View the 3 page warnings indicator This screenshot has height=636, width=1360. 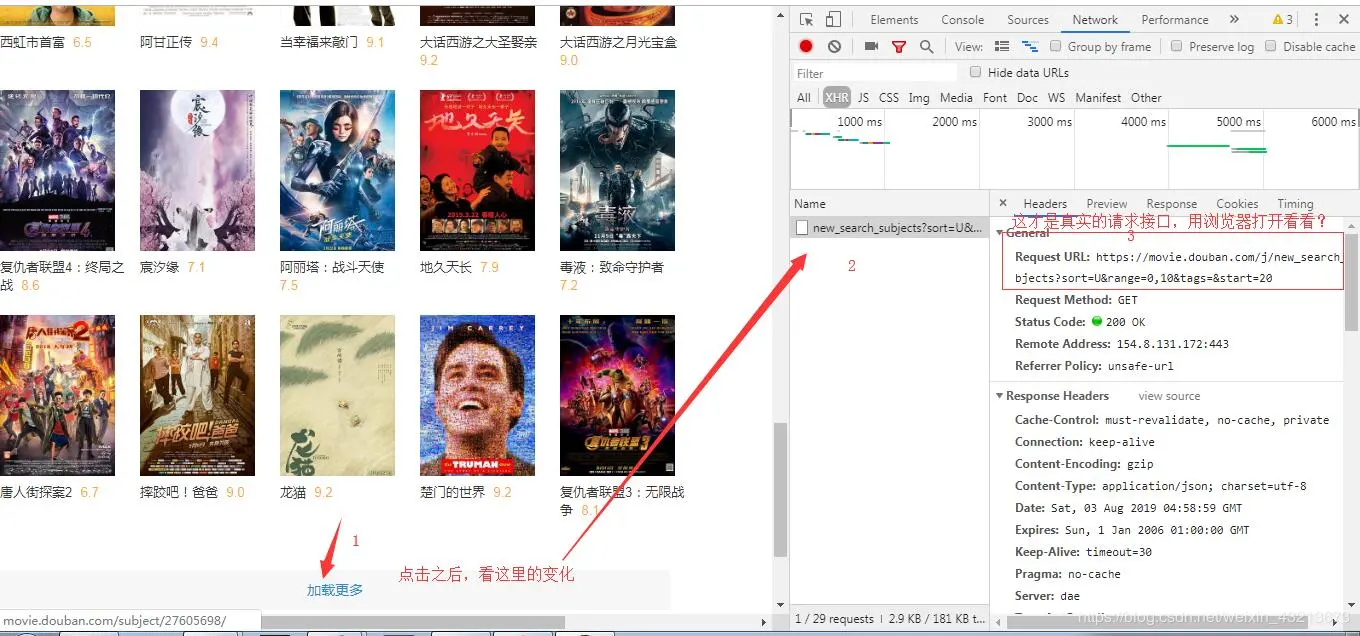[x=1283, y=19]
